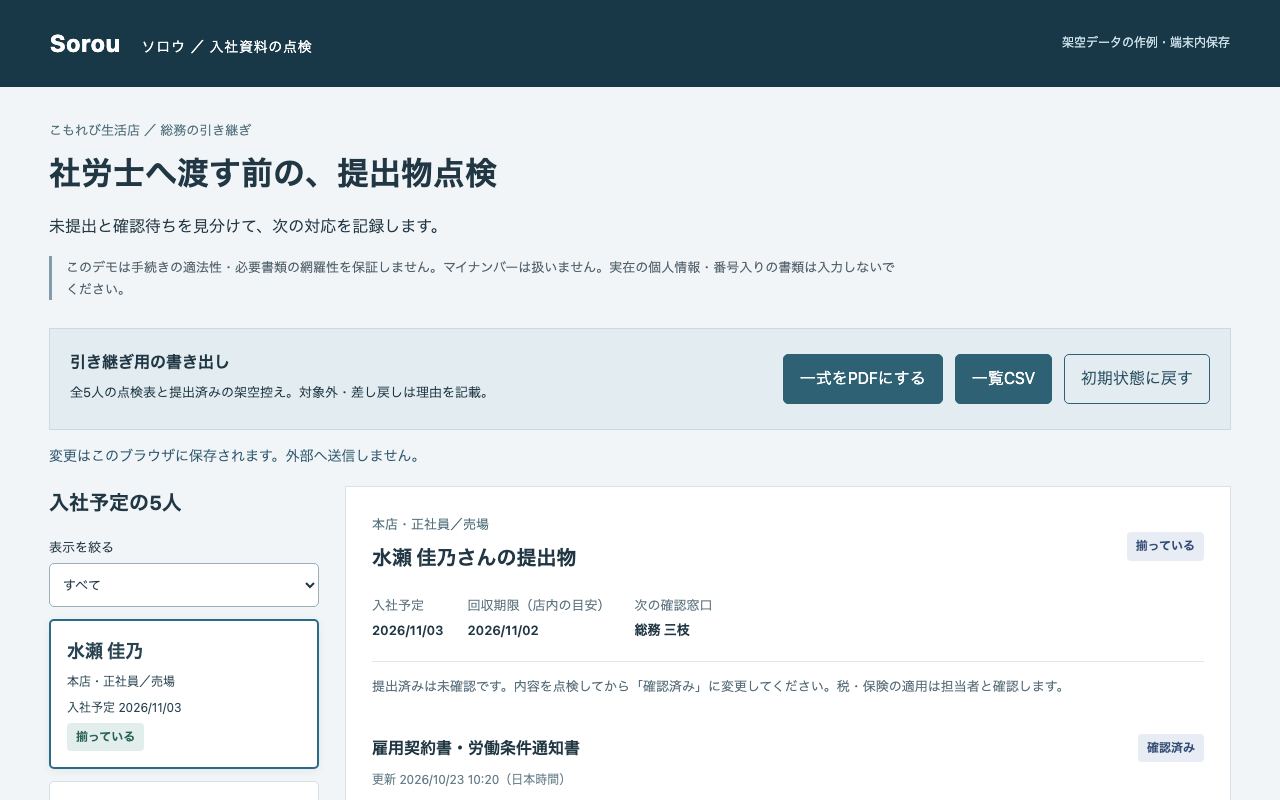Click the 入社予定 date 2026/11/03 in details

coord(407,630)
